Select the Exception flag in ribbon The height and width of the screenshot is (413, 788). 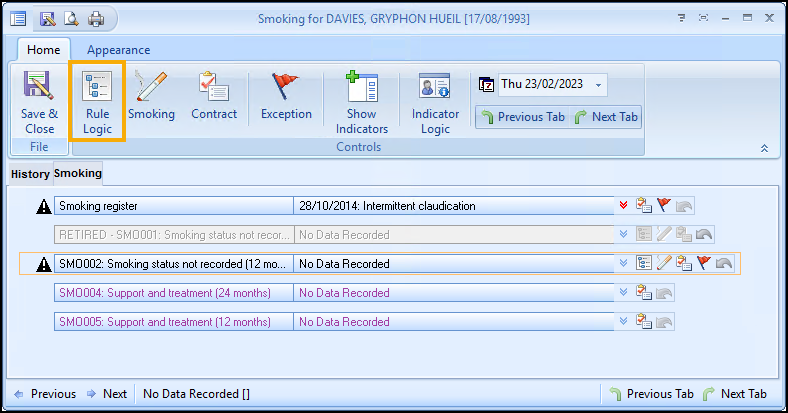pos(286,101)
